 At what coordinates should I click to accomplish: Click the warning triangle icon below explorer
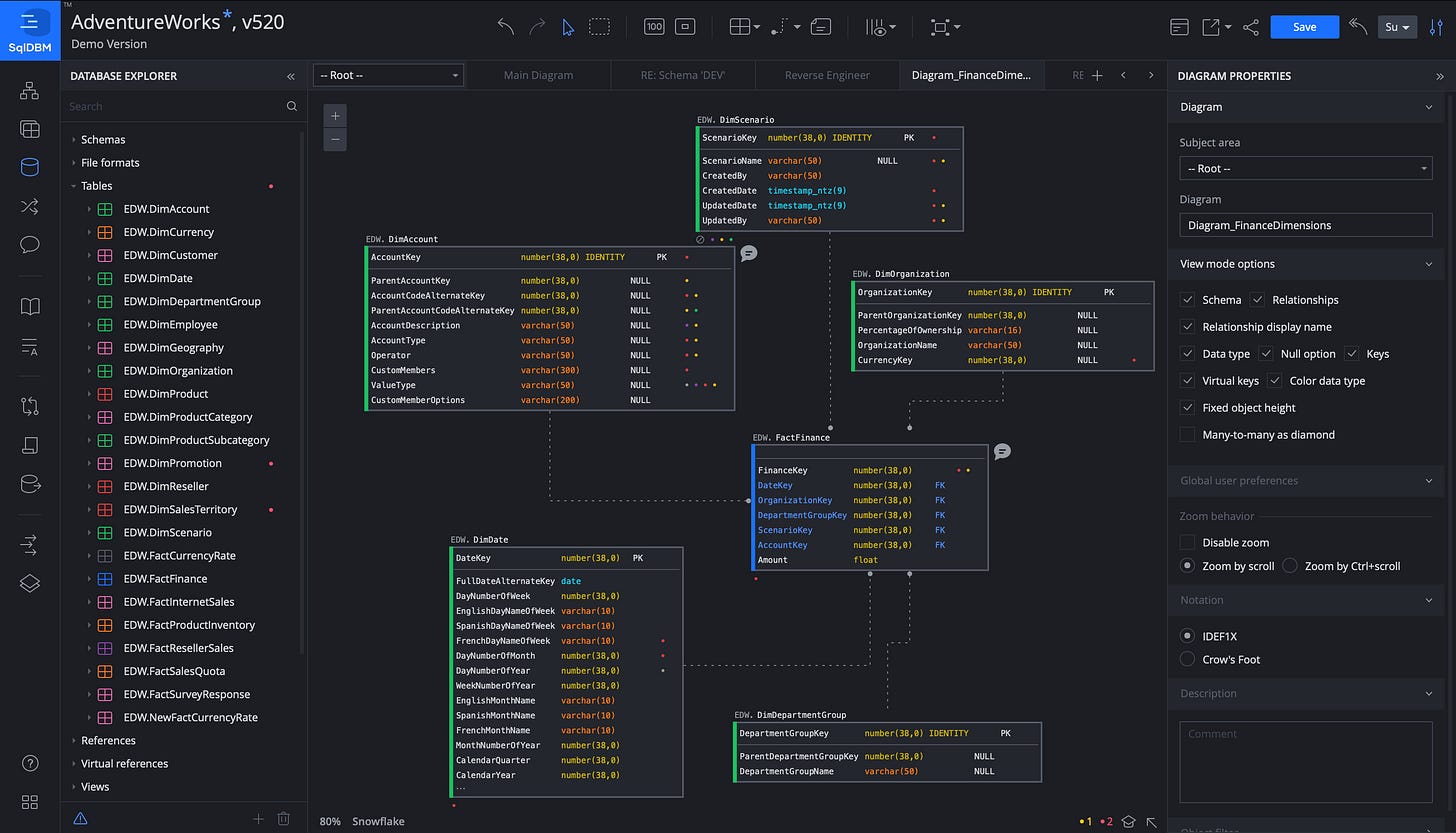point(81,819)
